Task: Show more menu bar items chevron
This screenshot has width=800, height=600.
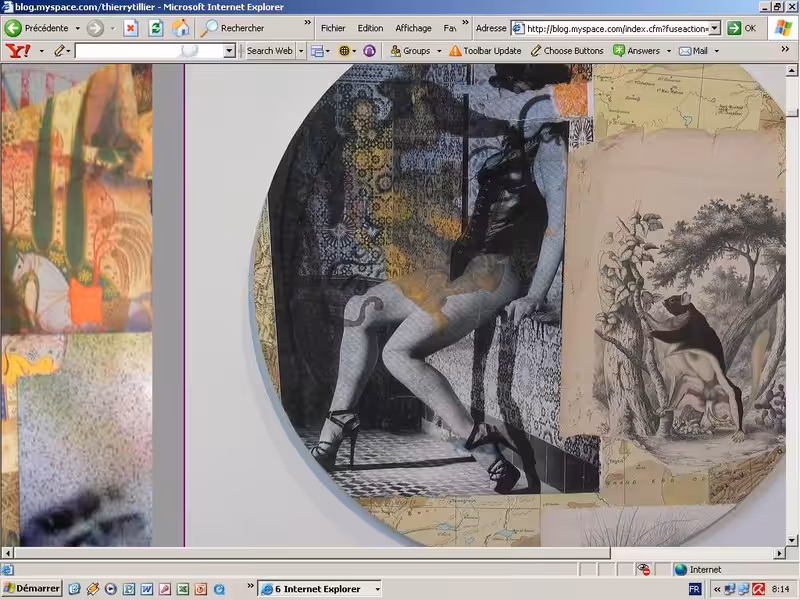Action: [x=465, y=23]
